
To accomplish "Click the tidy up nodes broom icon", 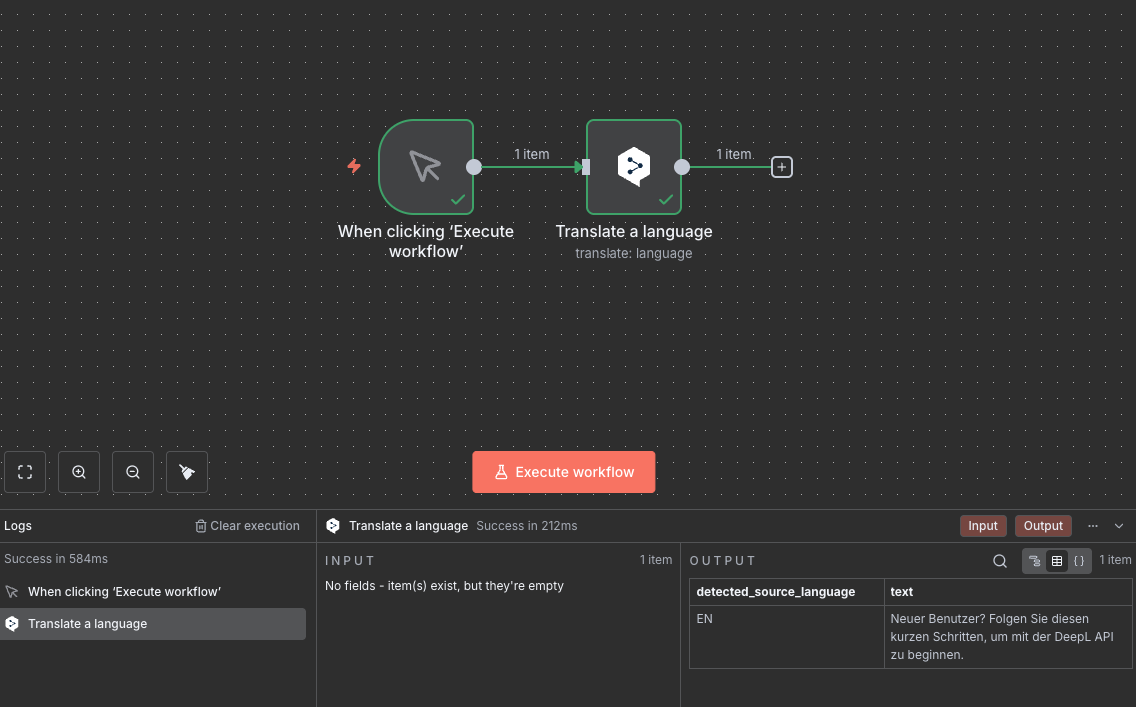I will click(x=187, y=472).
